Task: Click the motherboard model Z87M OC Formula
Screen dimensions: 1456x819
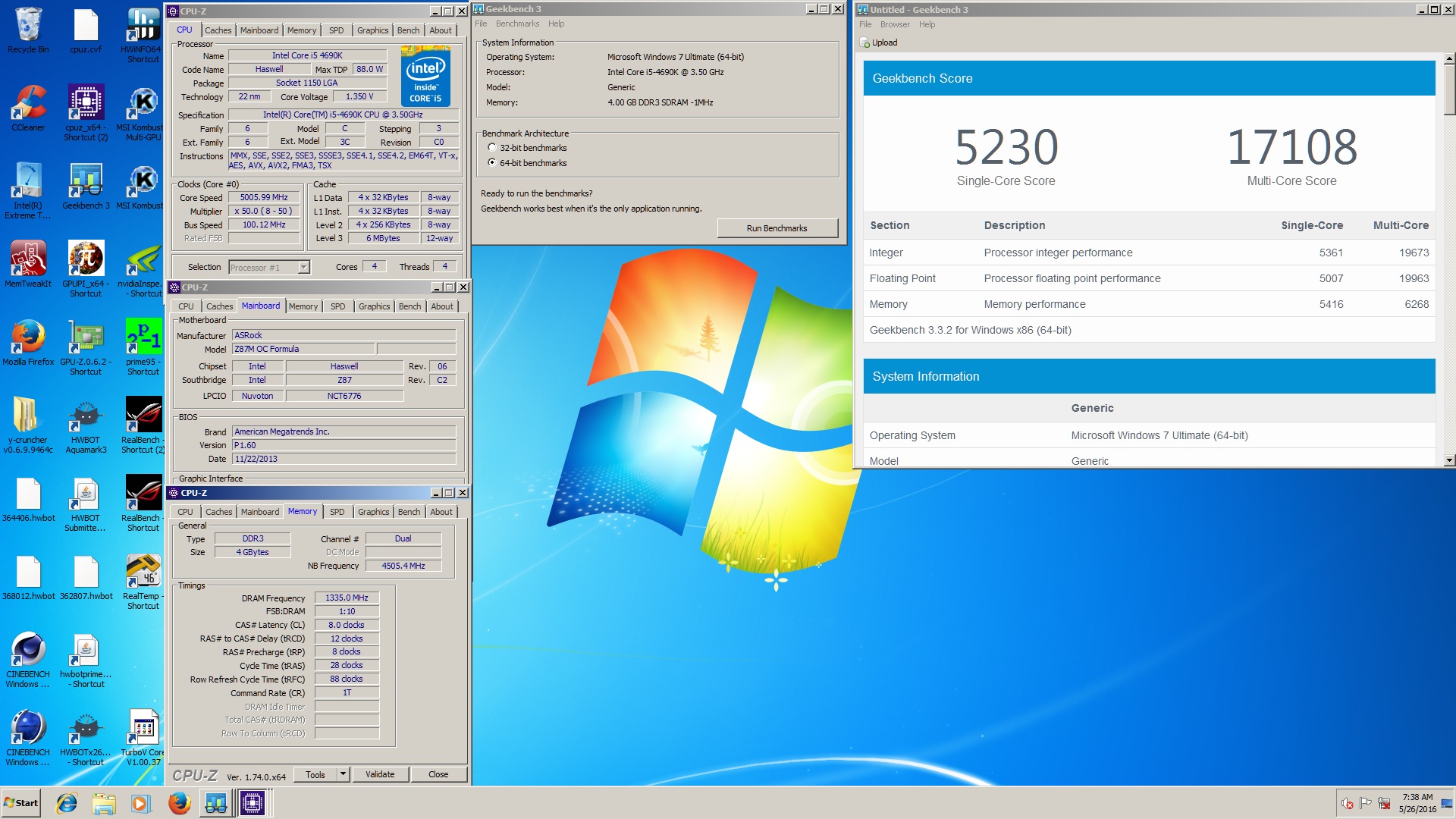Action: click(303, 349)
